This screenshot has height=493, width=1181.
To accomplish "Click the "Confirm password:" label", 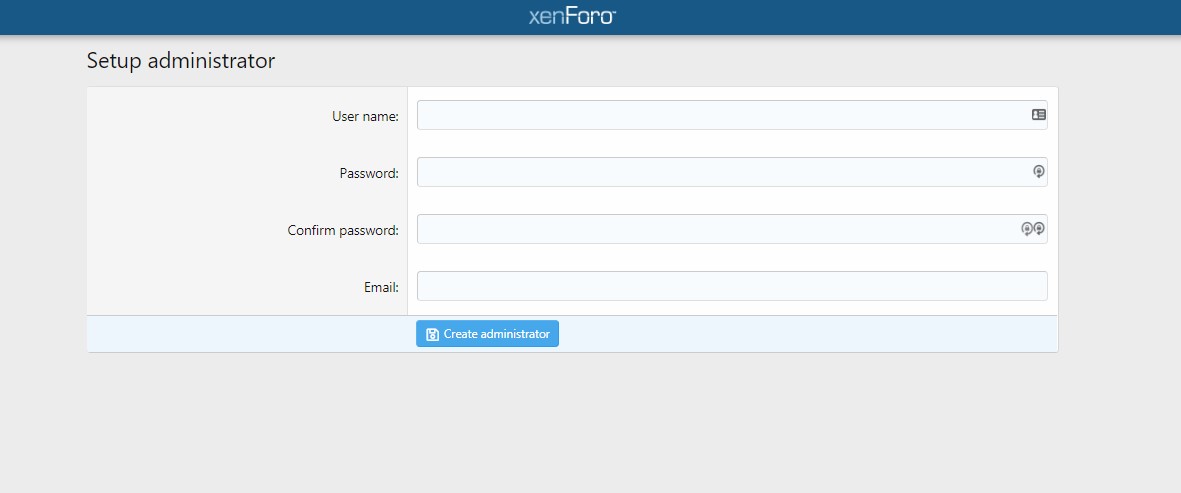I will [343, 230].
